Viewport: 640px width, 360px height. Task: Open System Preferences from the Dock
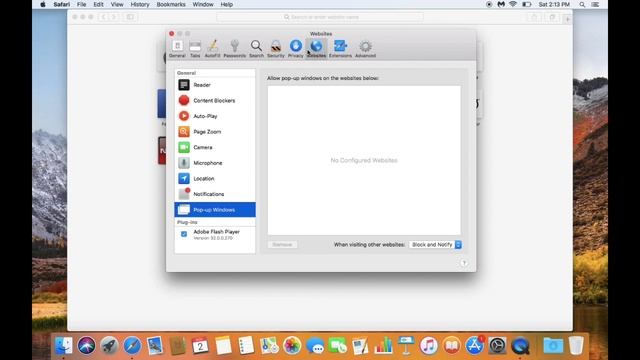pos(497,346)
